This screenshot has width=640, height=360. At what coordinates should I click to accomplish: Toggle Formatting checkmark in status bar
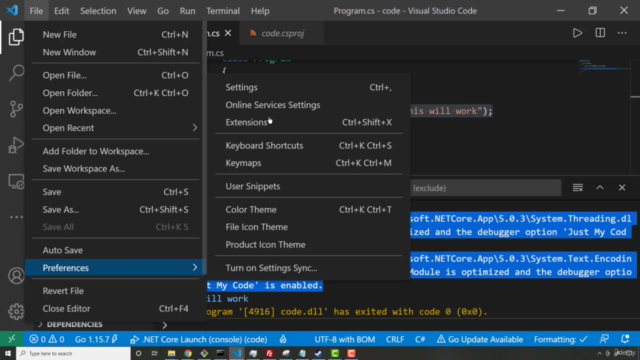pos(561,339)
